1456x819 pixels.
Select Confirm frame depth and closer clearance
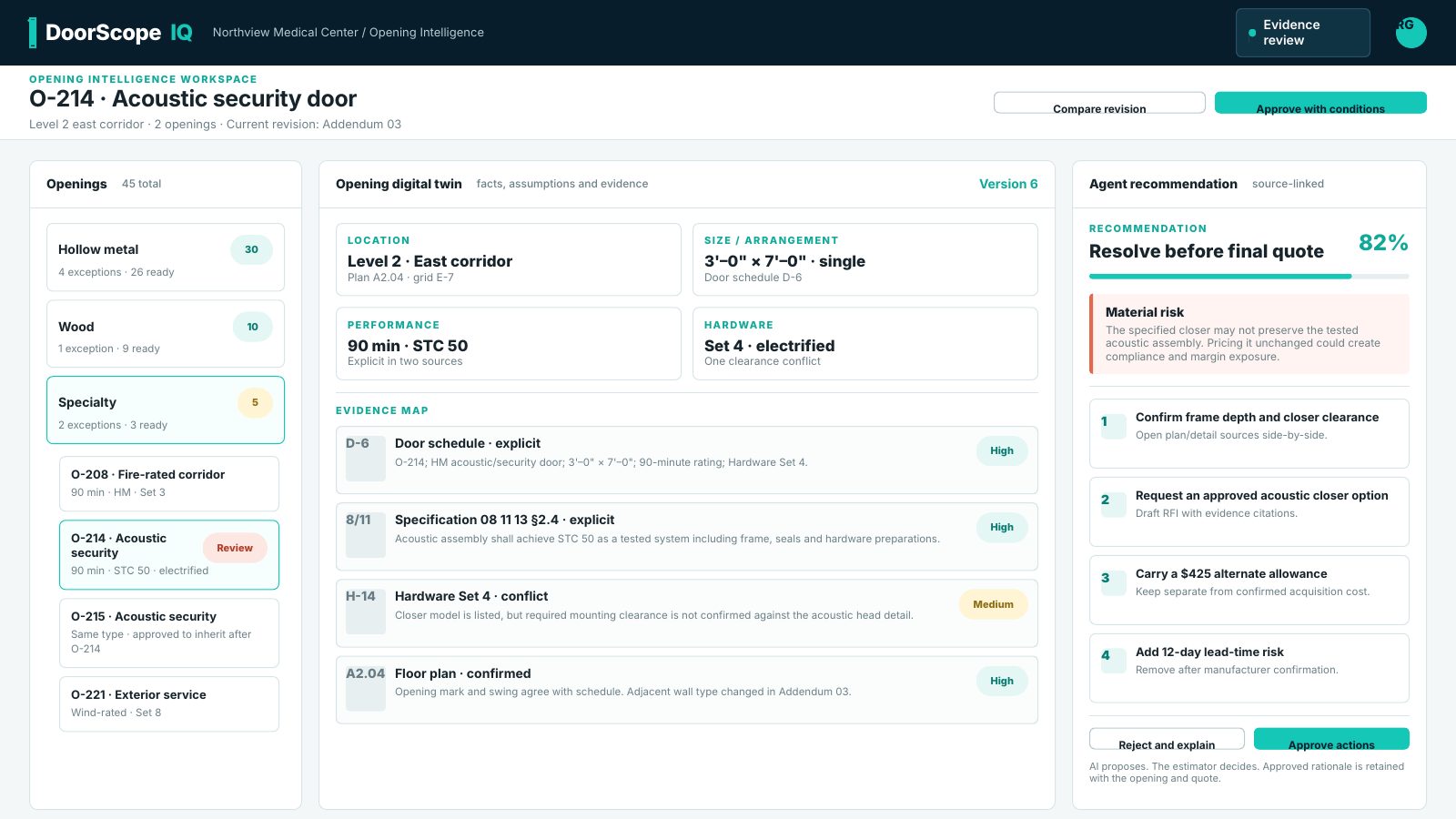point(1249,433)
